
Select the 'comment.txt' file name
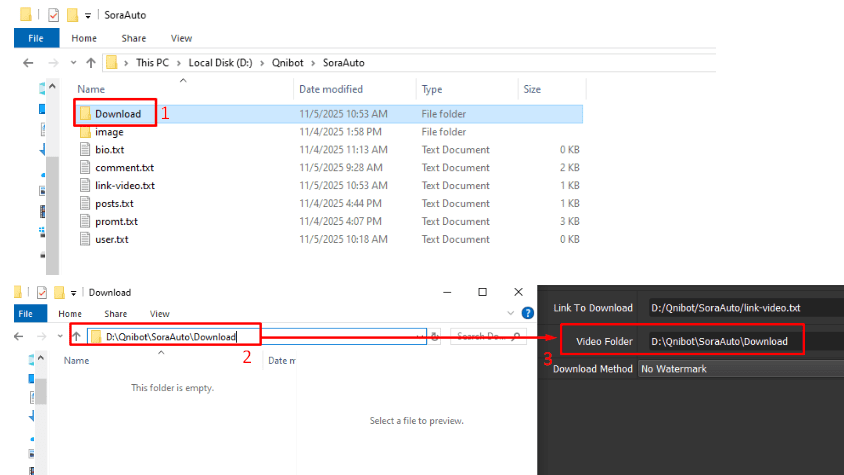pyautogui.click(x=124, y=167)
